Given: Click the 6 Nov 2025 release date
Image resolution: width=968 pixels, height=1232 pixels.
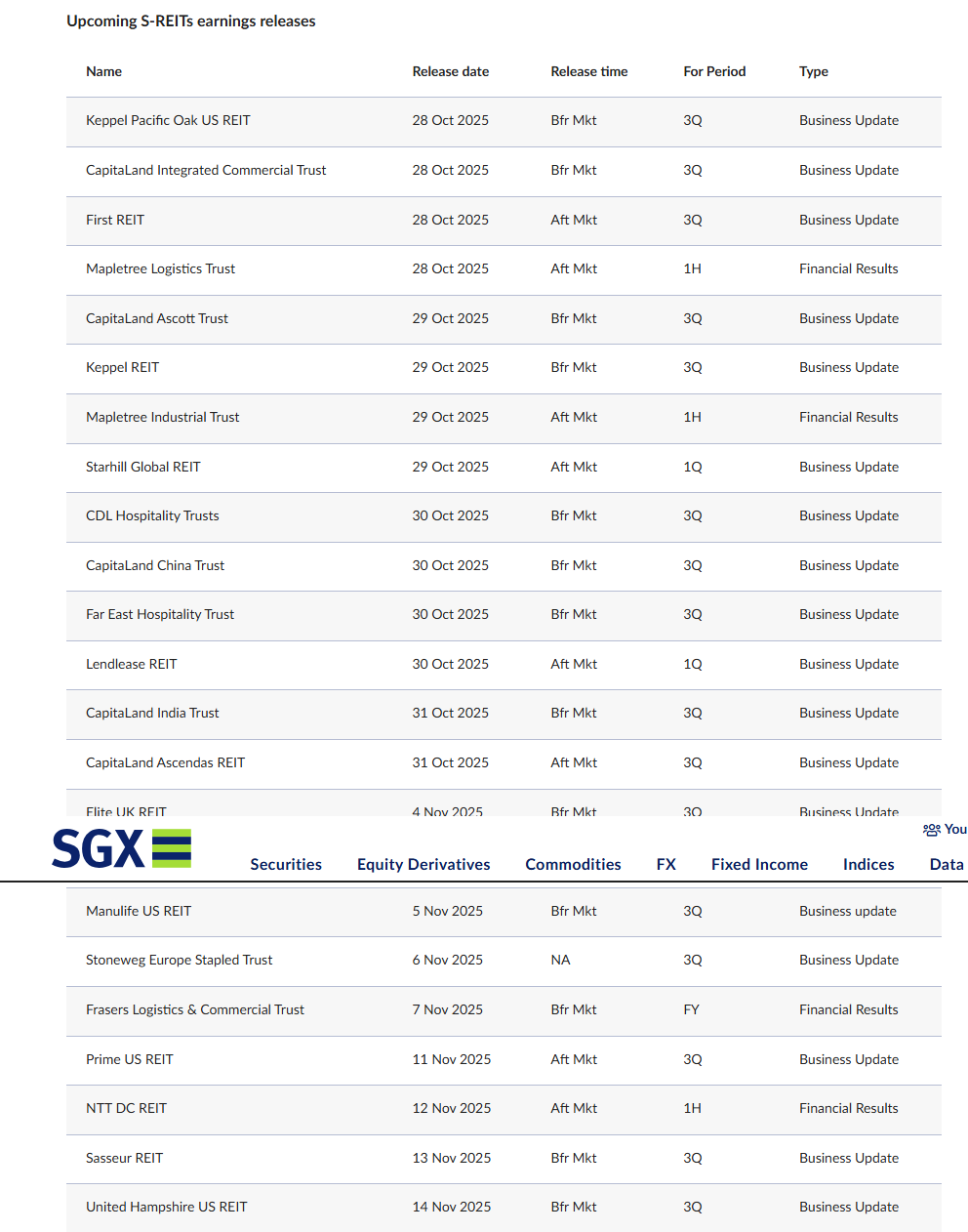Looking at the screenshot, I should (x=447, y=960).
